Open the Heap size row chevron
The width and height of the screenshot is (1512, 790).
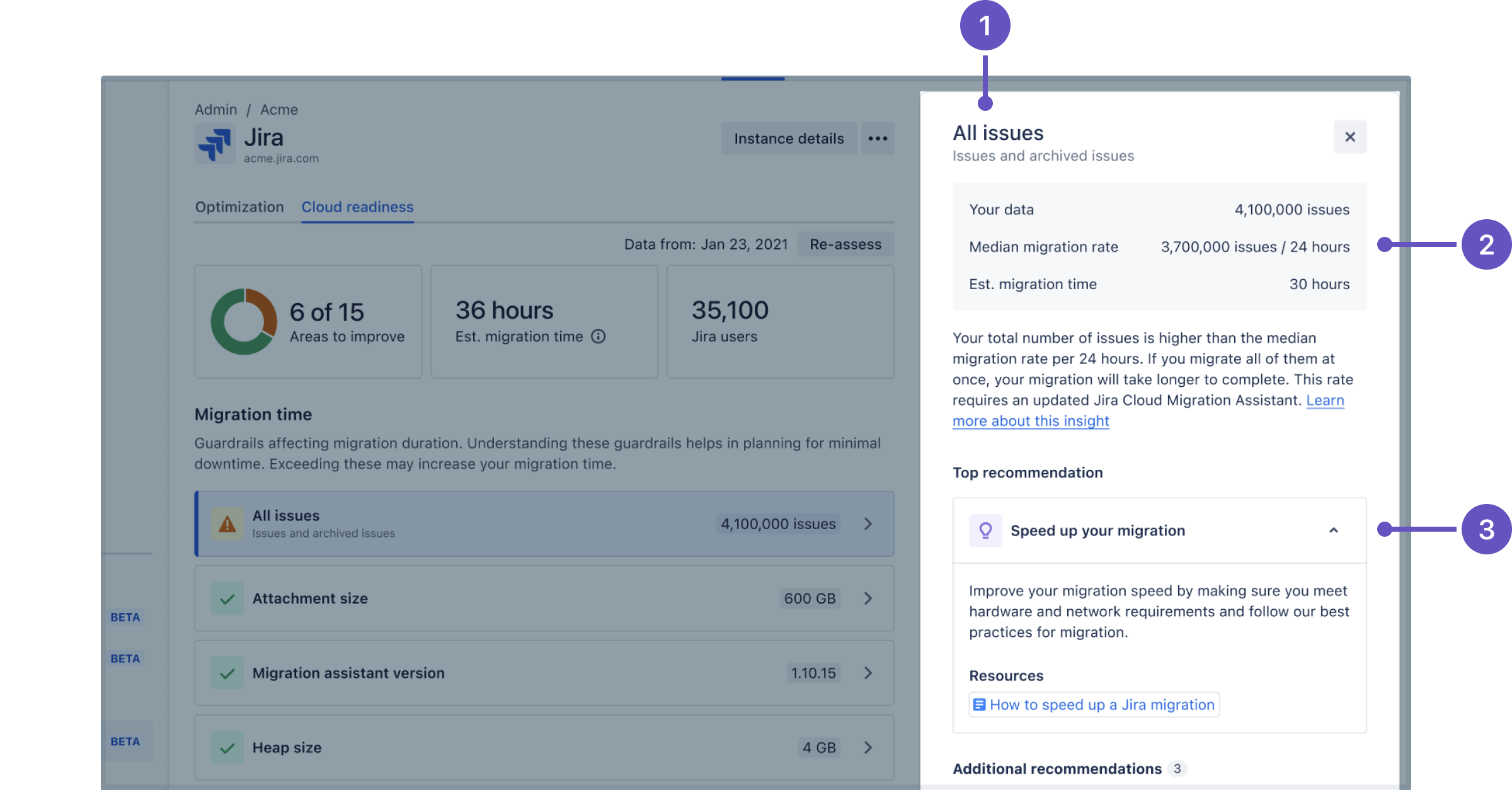868,748
